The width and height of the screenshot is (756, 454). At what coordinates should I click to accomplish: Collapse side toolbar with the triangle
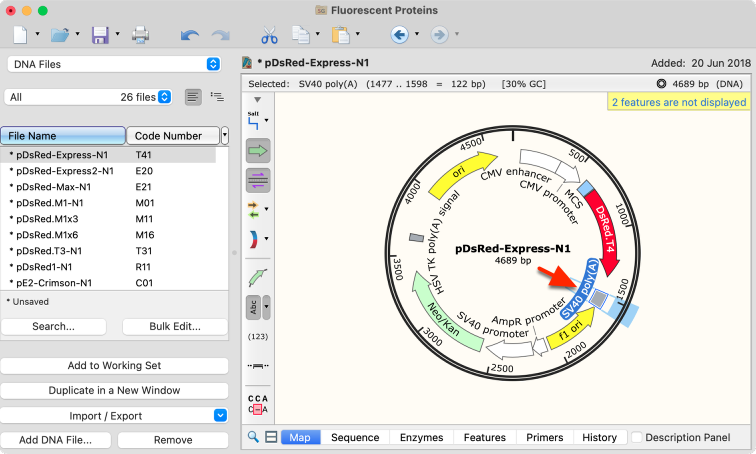point(257,100)
